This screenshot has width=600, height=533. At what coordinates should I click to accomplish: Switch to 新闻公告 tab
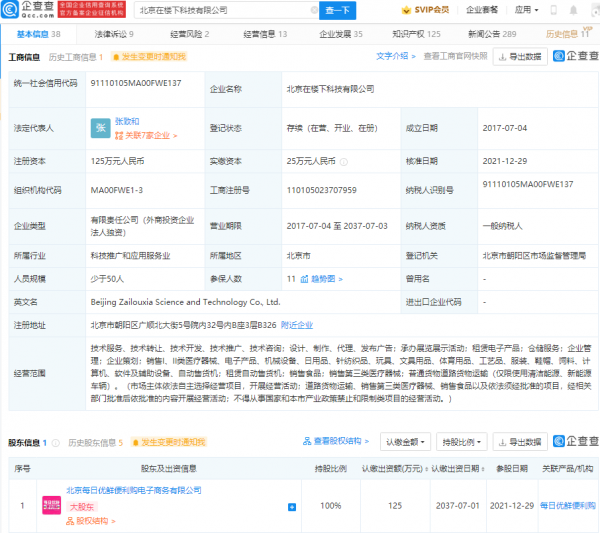pyautogui.click(x=492, y=34)
